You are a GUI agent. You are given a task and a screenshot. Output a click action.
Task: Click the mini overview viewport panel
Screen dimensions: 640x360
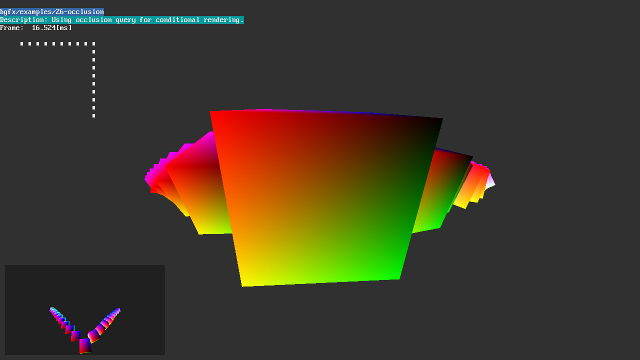85,310
